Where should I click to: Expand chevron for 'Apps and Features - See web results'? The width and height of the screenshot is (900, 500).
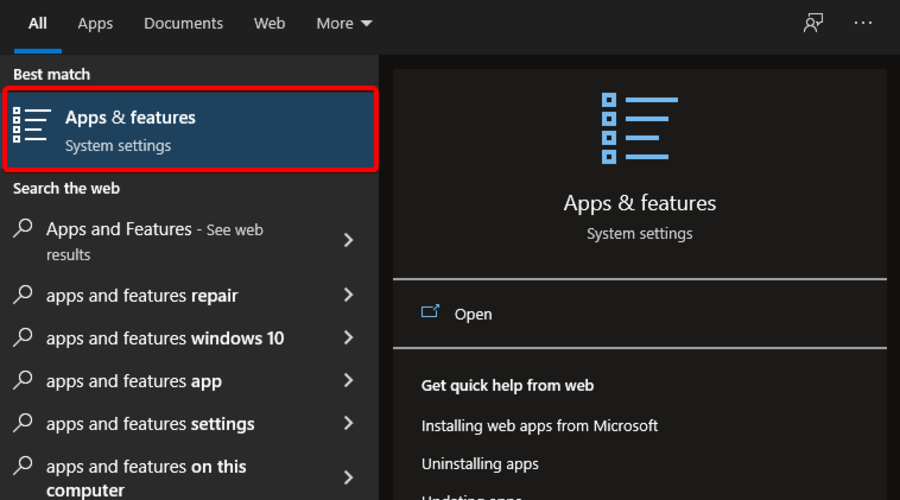click(x=348, y=240)
